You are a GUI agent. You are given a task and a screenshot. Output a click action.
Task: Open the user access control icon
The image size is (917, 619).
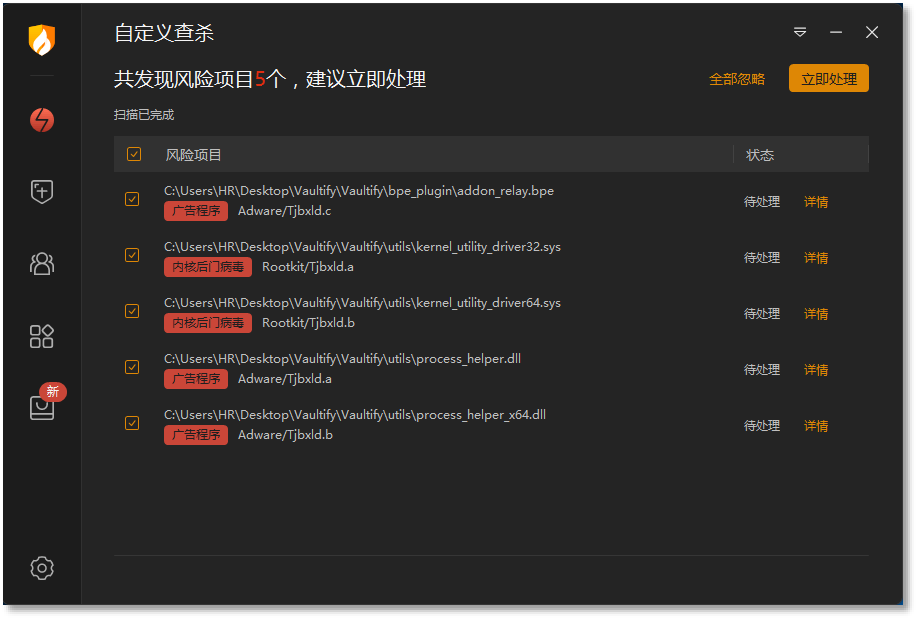click(42, 264)
